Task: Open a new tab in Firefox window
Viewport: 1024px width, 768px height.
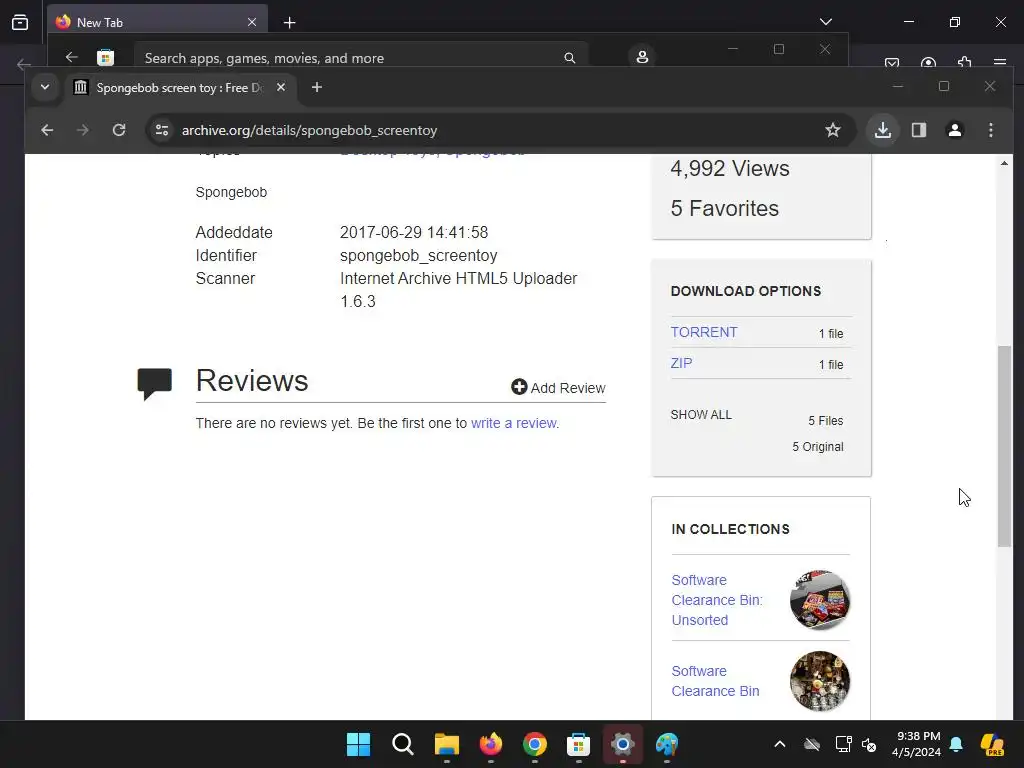Action: tap(289, 22)
